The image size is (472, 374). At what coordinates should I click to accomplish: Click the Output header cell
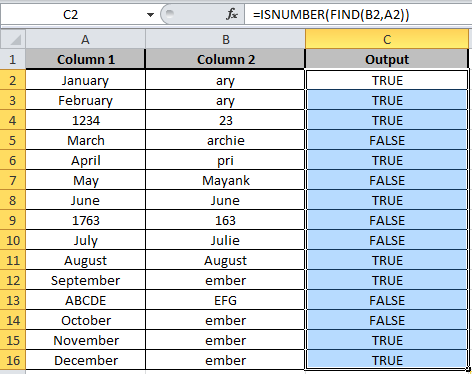(387, 59)
